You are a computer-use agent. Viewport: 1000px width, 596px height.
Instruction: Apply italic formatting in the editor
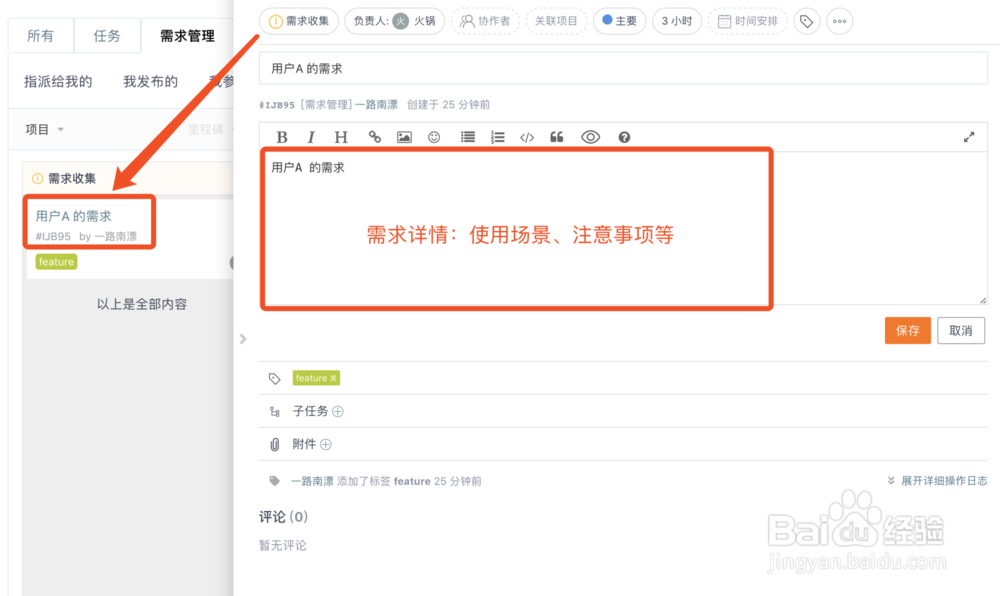point(311,137)
